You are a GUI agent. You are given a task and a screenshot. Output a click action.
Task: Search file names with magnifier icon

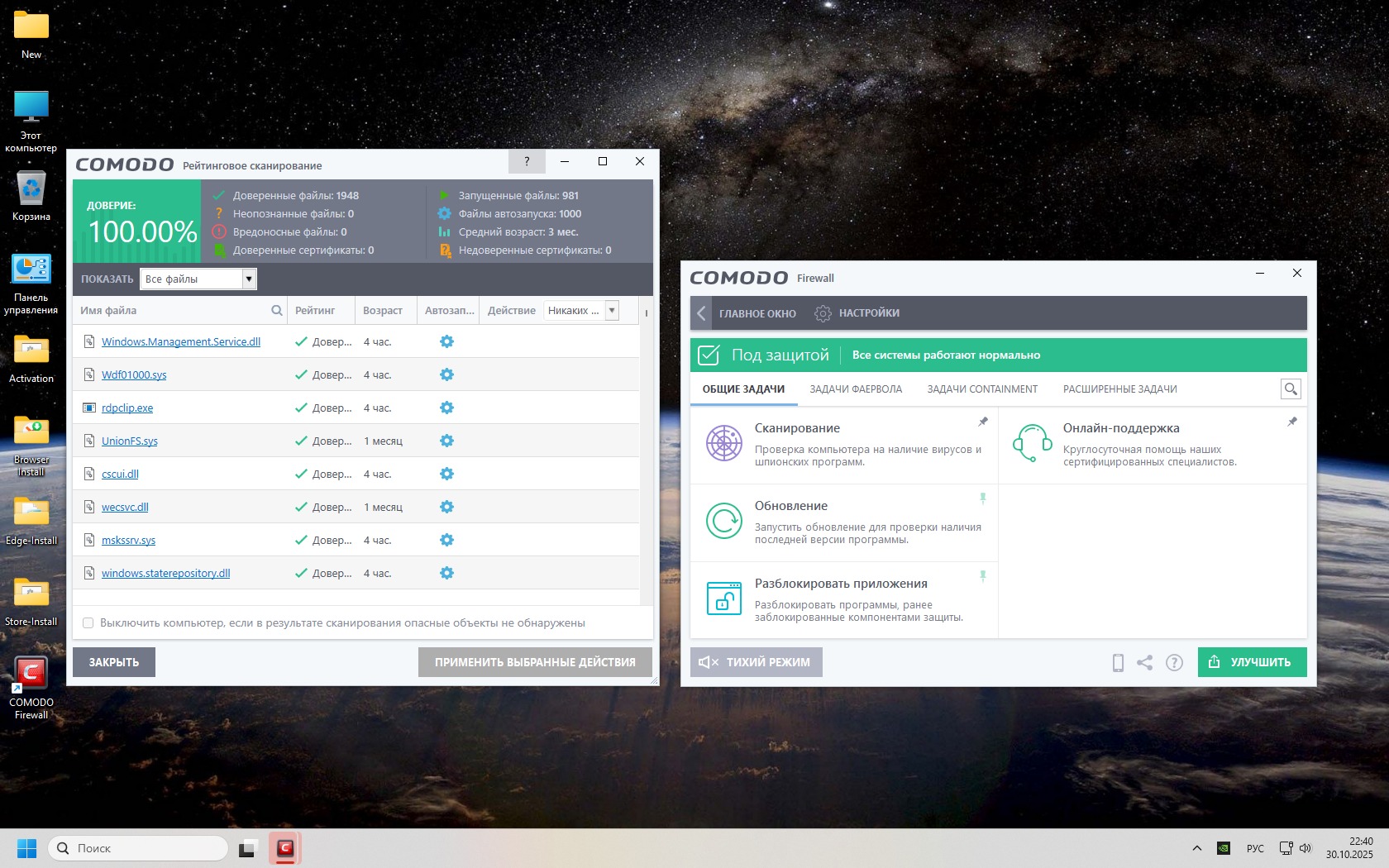coord(277,311)
